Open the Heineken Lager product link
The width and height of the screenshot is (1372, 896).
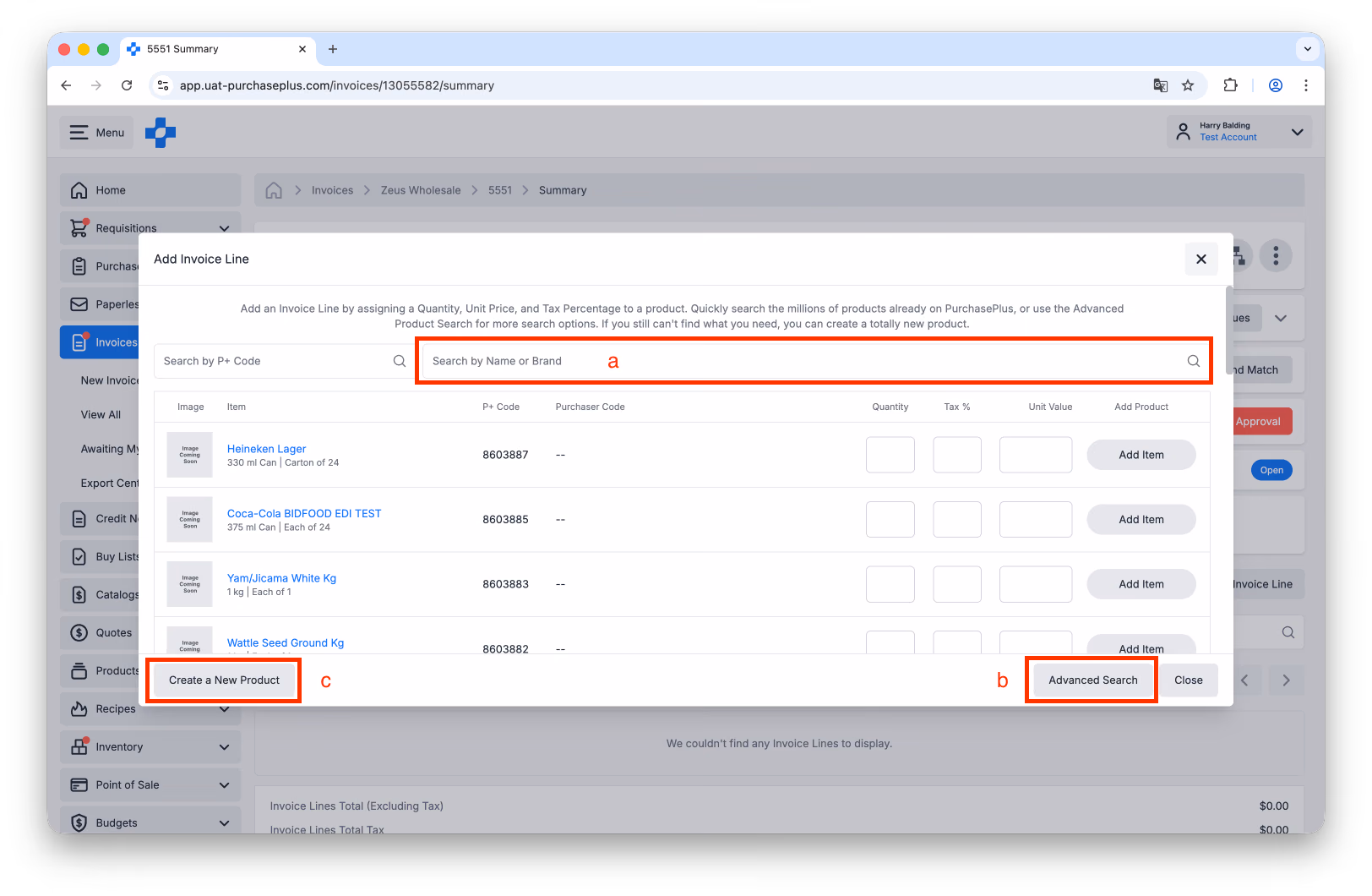point(266,449)
